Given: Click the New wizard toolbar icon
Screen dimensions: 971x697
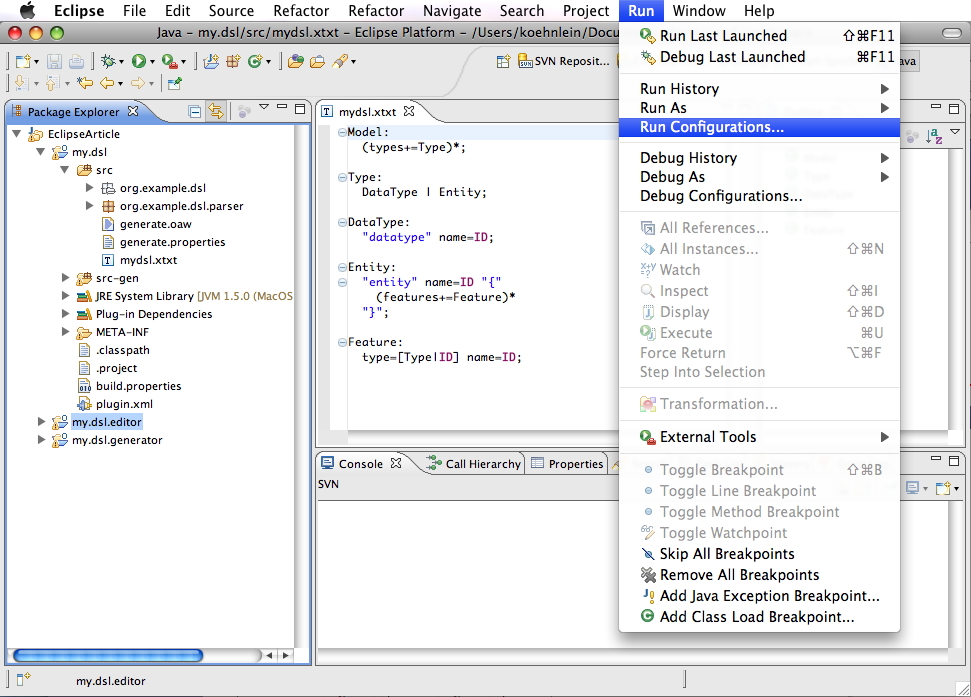Looking at the screenshot, I should 24,61.
